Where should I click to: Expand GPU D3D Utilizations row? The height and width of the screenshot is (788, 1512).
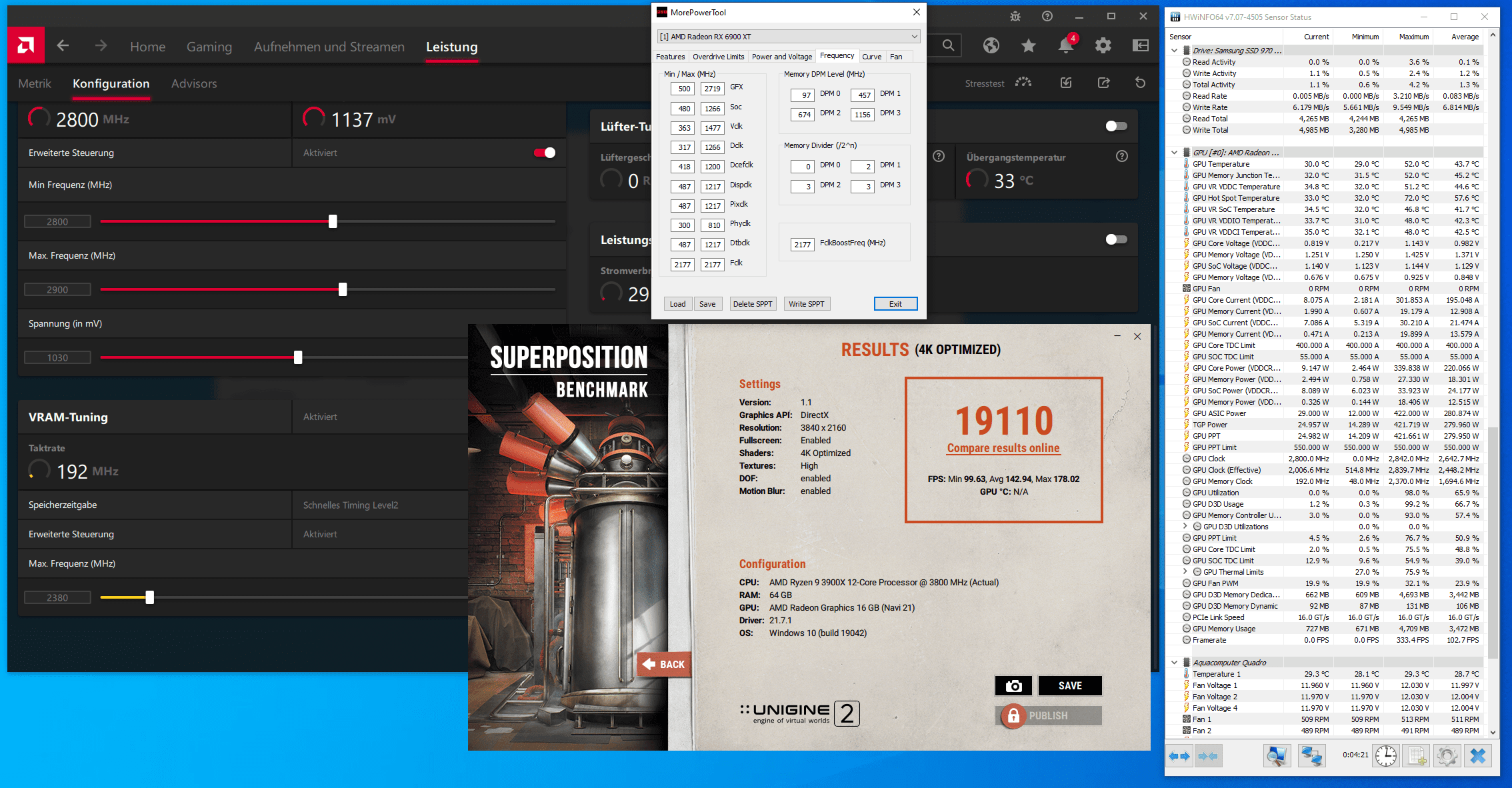point(1185,527)
